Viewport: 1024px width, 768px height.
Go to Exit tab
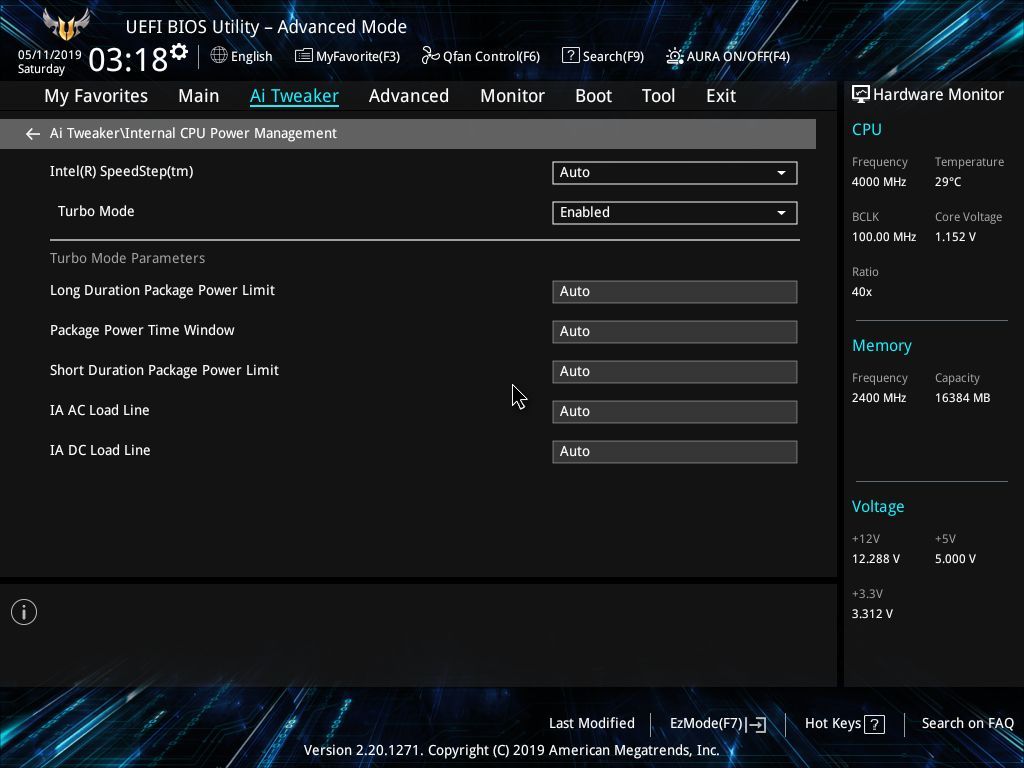[721, 96]
